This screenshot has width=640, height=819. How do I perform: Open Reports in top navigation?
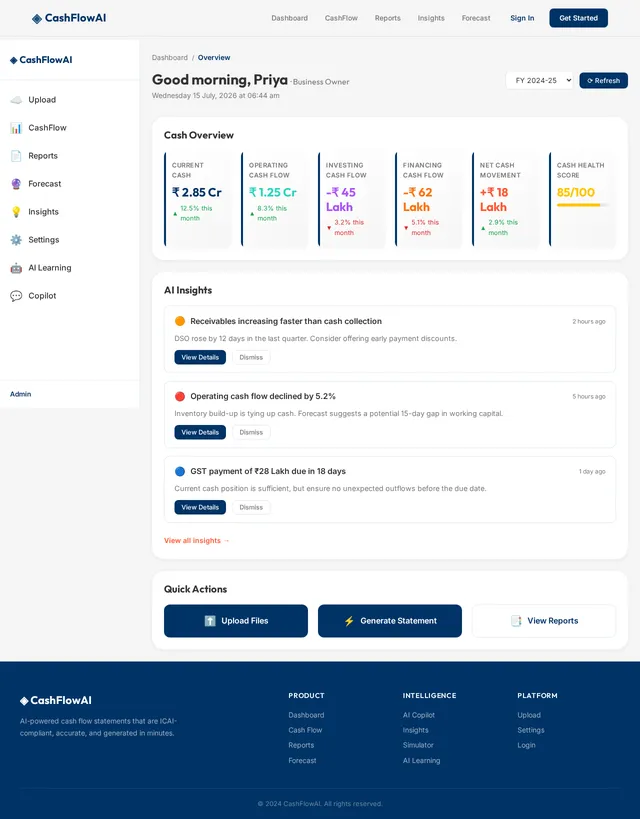click(388, 18)
